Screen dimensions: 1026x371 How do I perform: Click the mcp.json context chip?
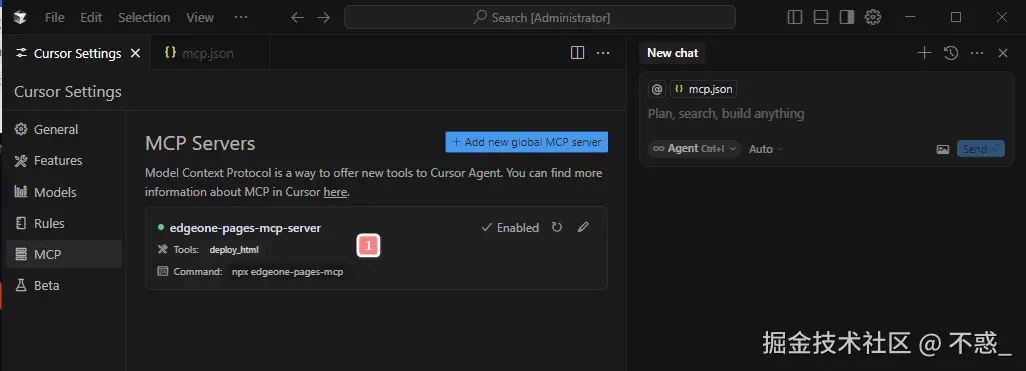703,89
